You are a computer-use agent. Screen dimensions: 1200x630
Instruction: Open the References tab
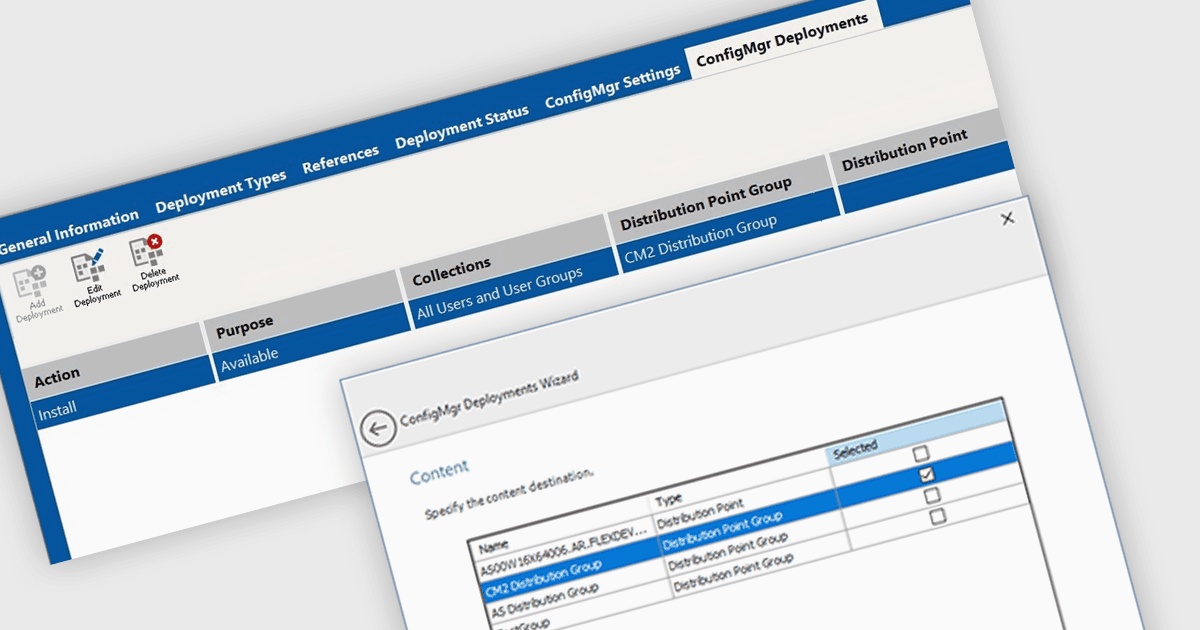coord(340,158)
